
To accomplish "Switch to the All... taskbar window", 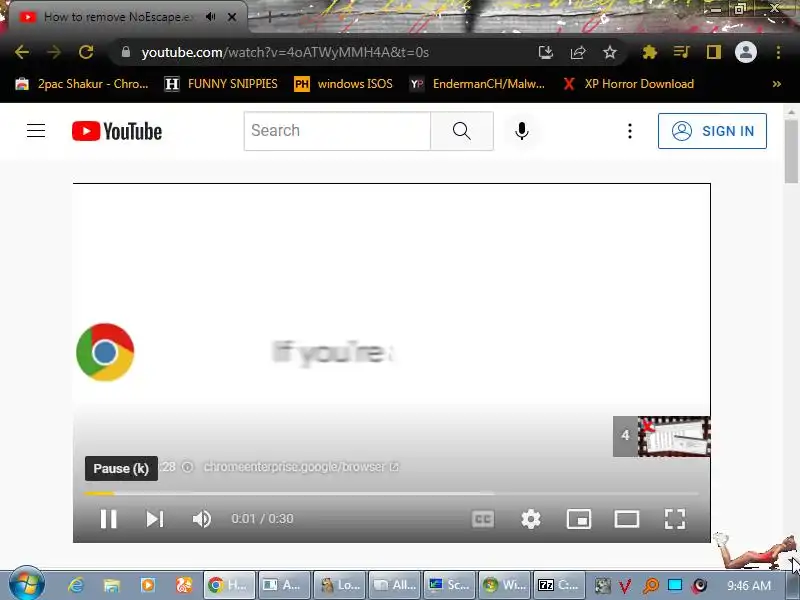I will pyautogui.click(x=394, y=585).
